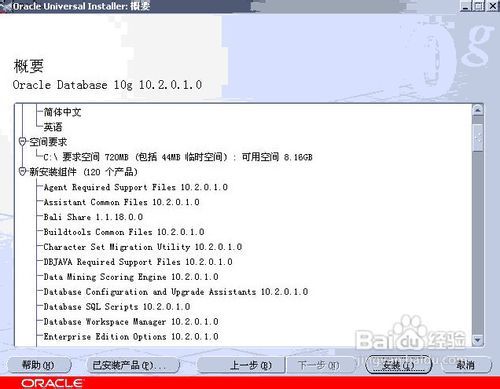Select the 空间要求 tree label
The width and height of the screenshot is (500, 389).
tap(48, 142)
